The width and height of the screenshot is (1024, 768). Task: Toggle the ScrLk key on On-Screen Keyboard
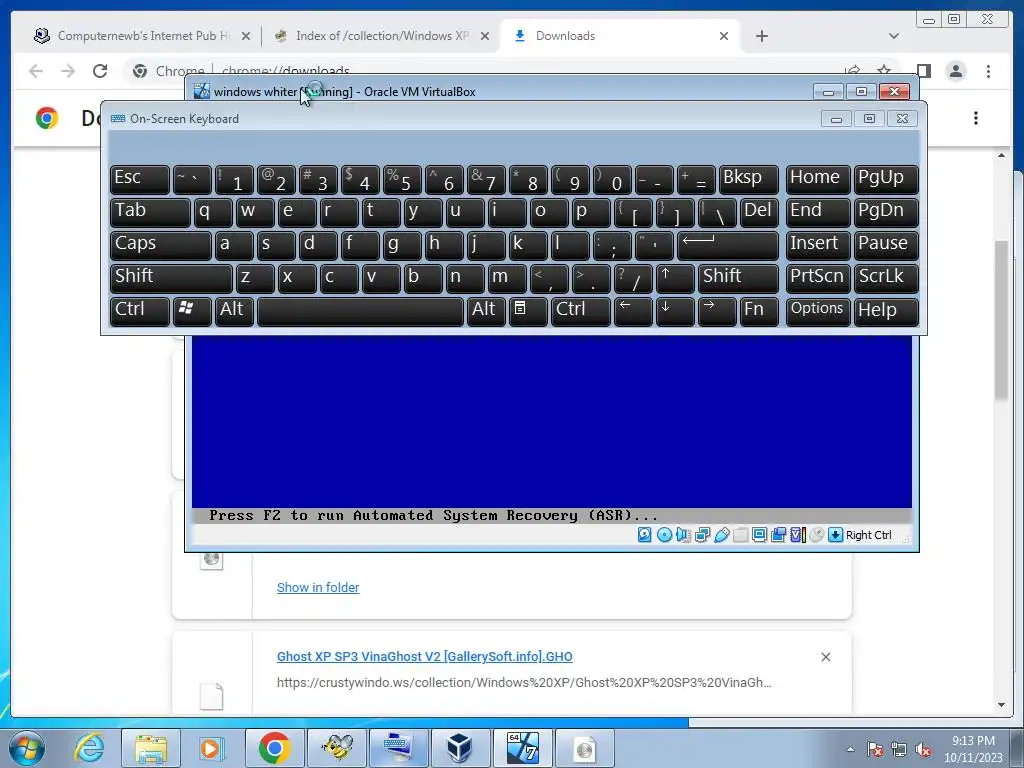(886, 278)
